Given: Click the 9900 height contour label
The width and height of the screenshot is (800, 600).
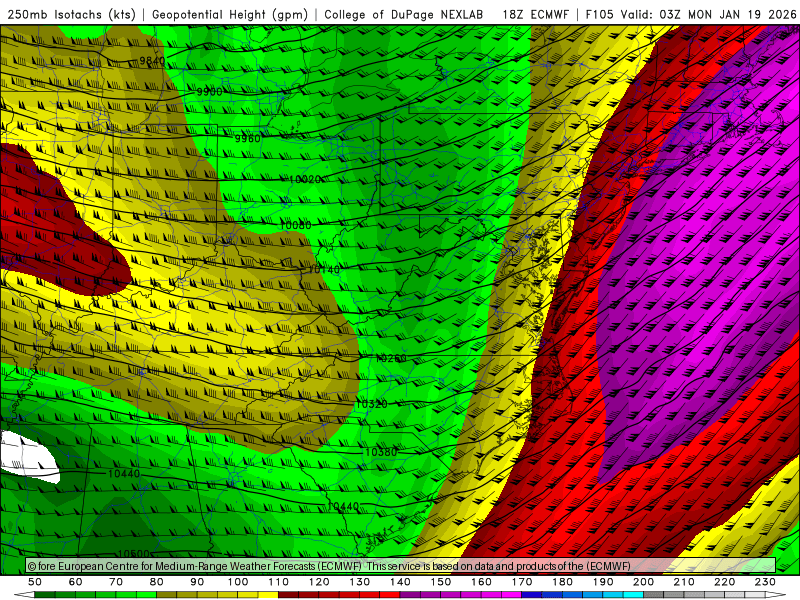Looking at the screenshot, I should [209, 92].
